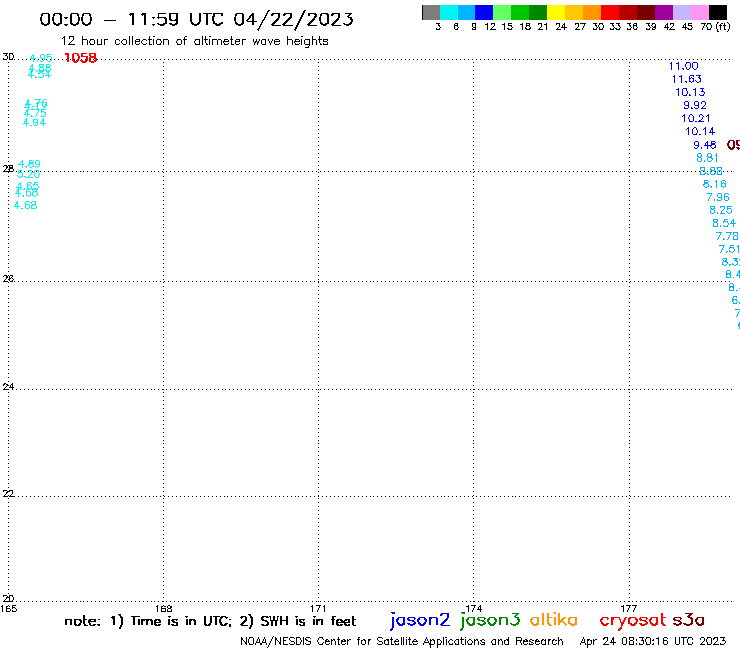The height and width of the screenshot is (650, 740).
Task: Click the wave height value 8.54
Action: click(x=724, y=223)
